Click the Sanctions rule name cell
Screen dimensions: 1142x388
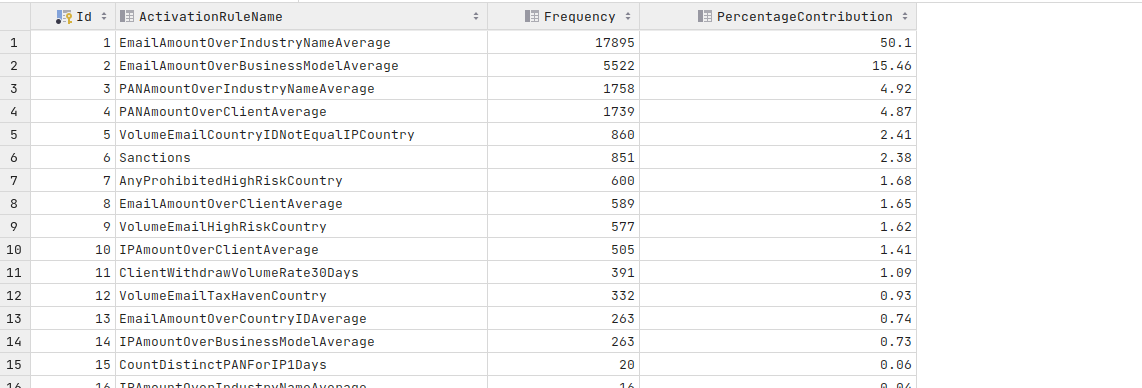(302, 158)
